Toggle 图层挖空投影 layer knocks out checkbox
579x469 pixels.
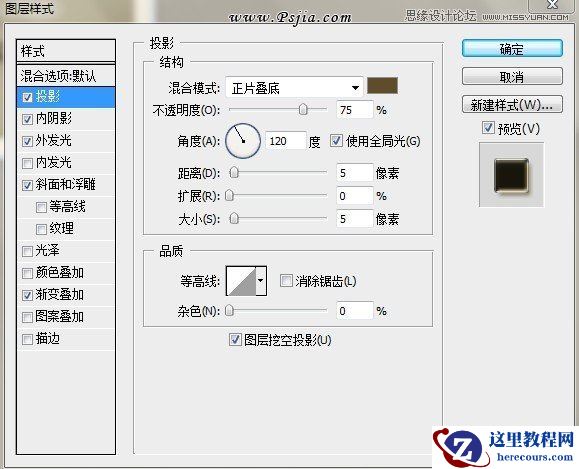235,339
